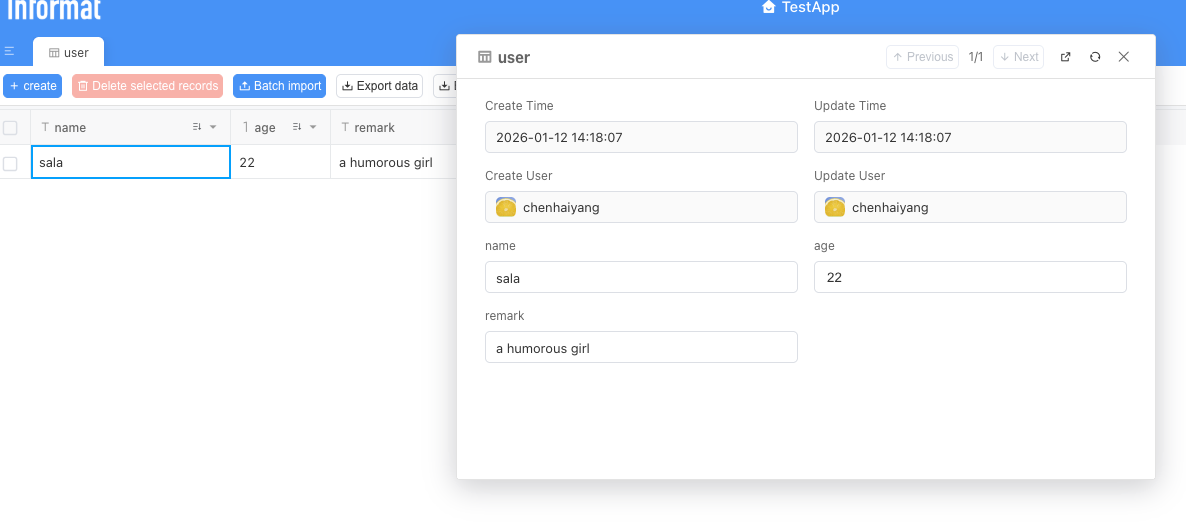1186x528 pixels.
Task: Refresh the user record panel
Action: coord(1095,57)
